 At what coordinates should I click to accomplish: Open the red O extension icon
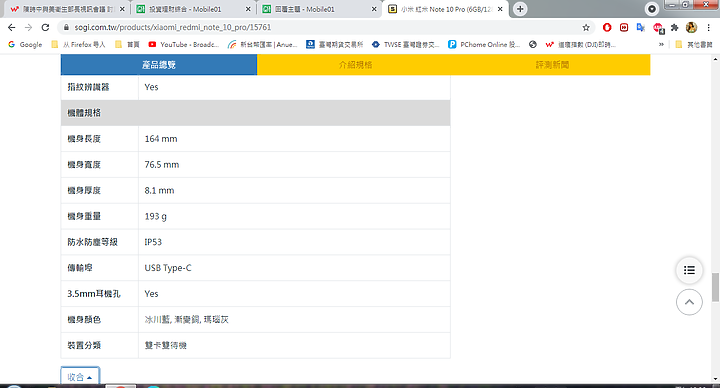tap(607, 28)
